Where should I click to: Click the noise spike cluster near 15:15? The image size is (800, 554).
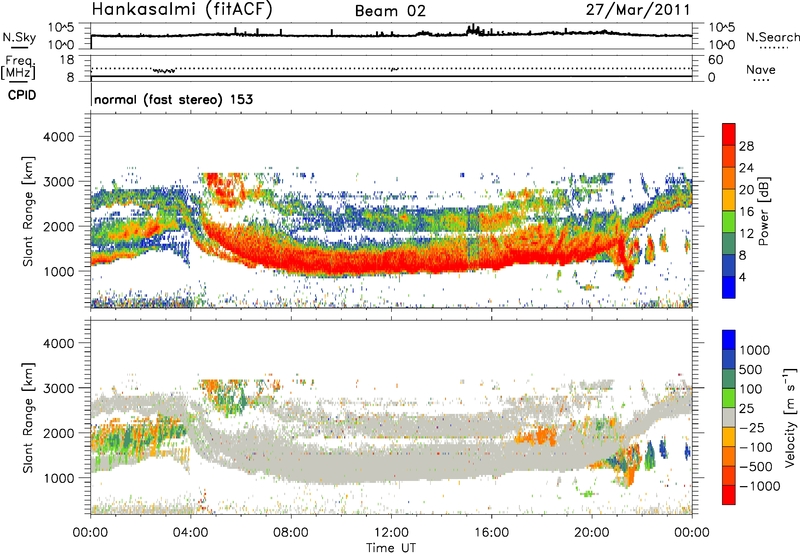pos(474,30)
